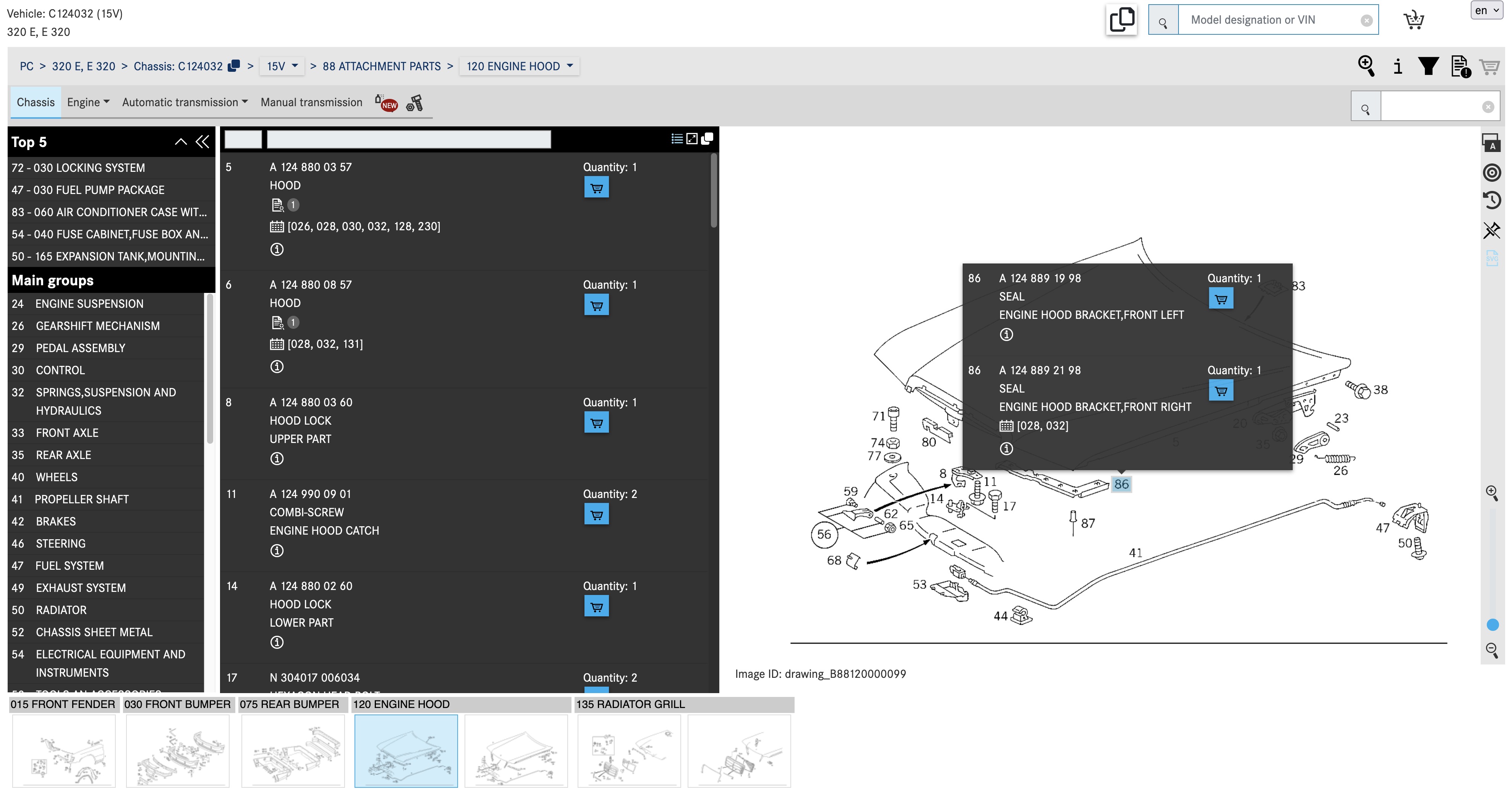The image size is (1512, 805).
Task: Click the pin icon on right toolbar
Action: 1492,230
